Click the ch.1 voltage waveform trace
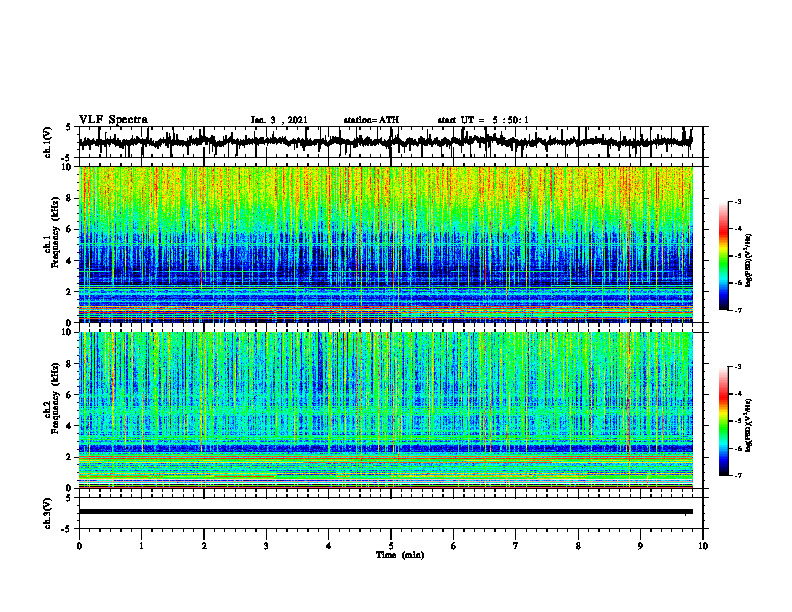 [x=385, y=142]
